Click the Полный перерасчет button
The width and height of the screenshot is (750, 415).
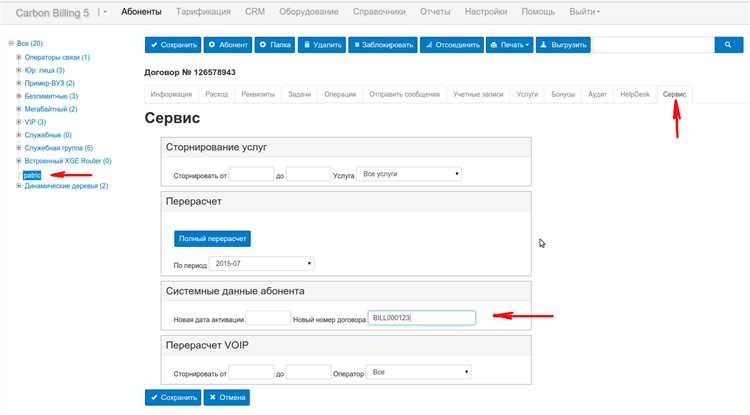(212, 239)
